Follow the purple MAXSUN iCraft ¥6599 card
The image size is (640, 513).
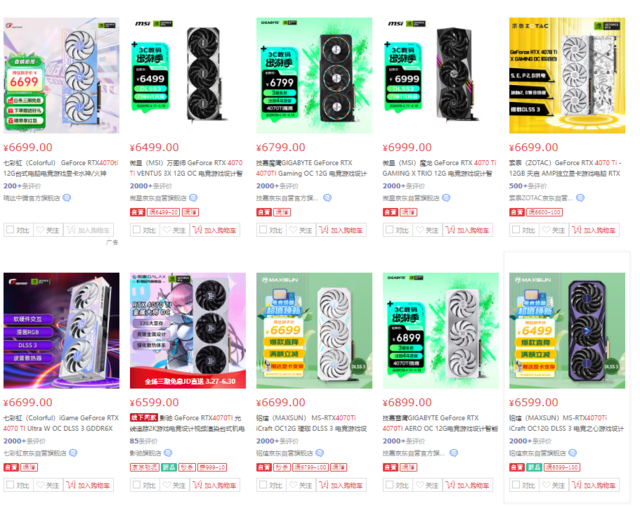pyautogui.click(x=554, y=485)
